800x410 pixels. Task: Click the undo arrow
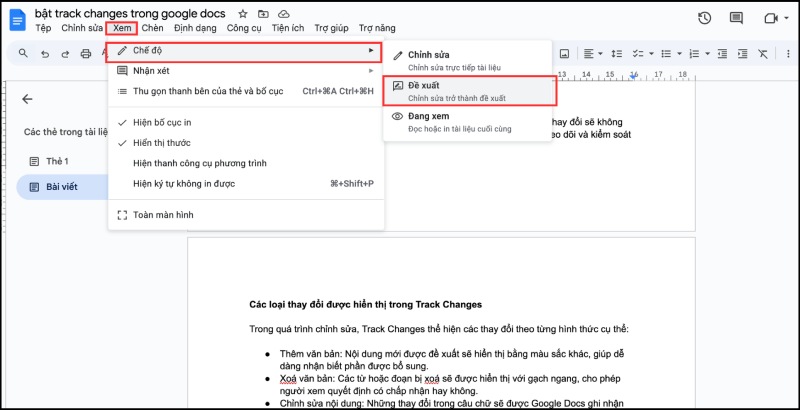[45, 54]
